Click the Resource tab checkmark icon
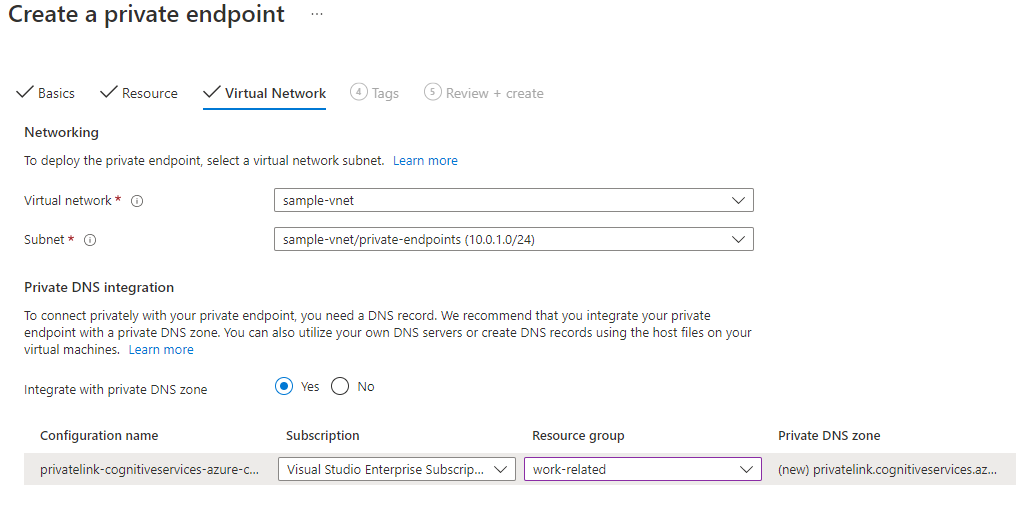 point(109,93)
